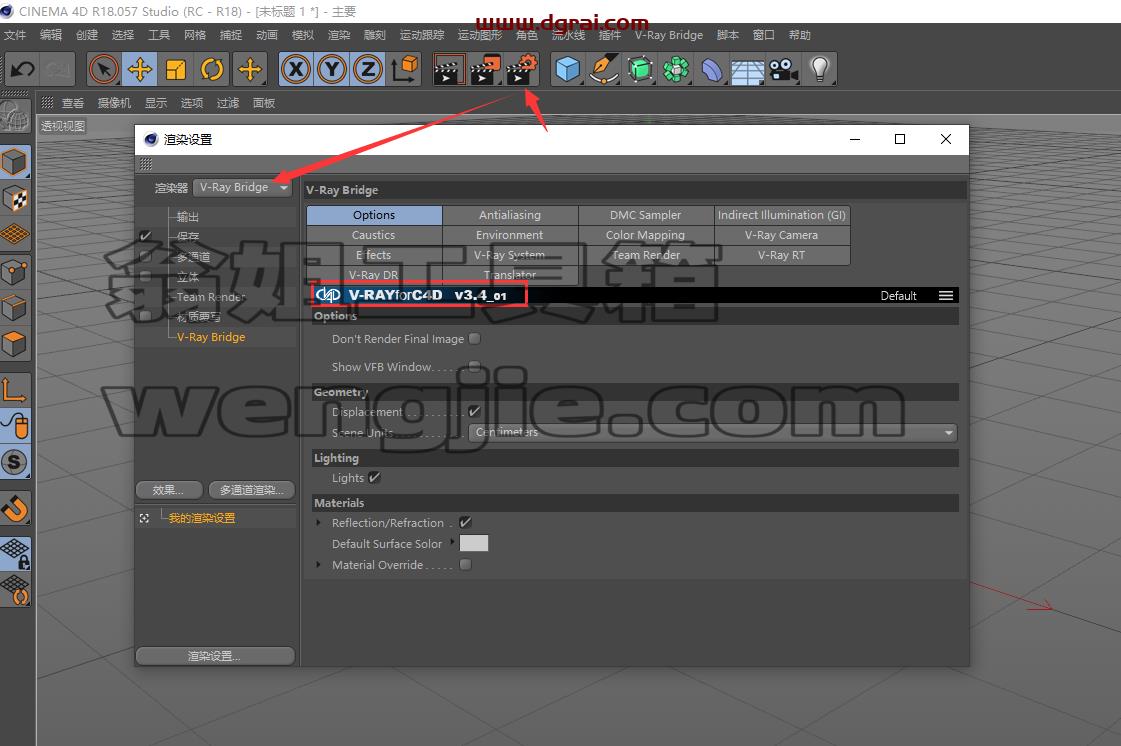Click the 多通道渲染... button
The width and height of the screenshot is (1121, 746).
pyautogui.click(x=252, y=490)
